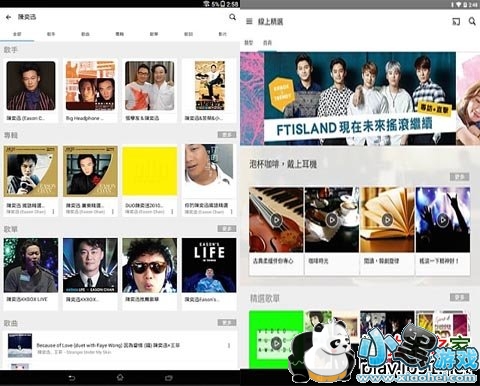Tap the more button for 精選歌單
Image resolution: width=480 pixels, height=386 pixels.
(459, 297)
